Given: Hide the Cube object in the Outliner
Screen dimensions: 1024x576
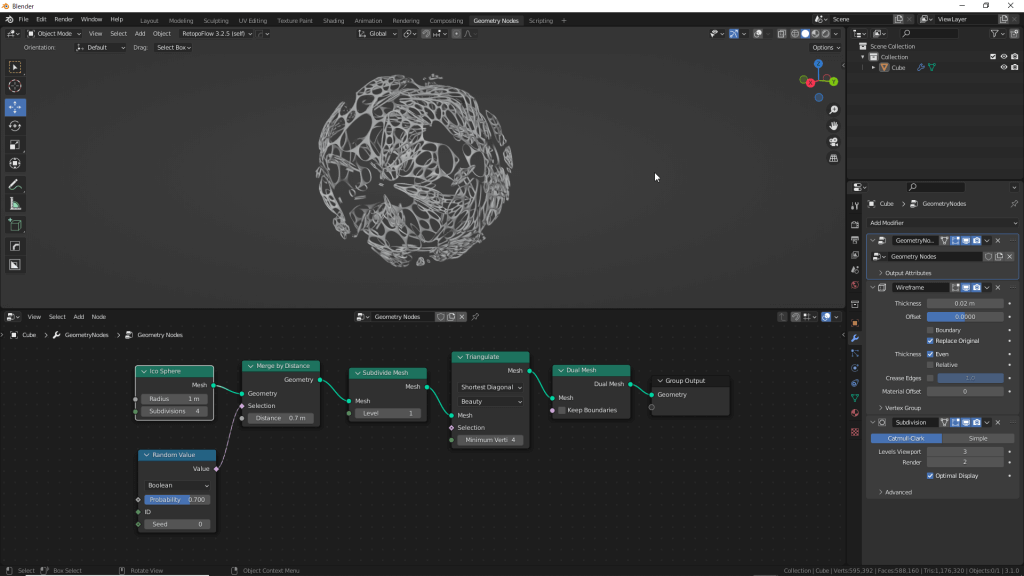Looking at the screenshot, I should coord(1004,67).
